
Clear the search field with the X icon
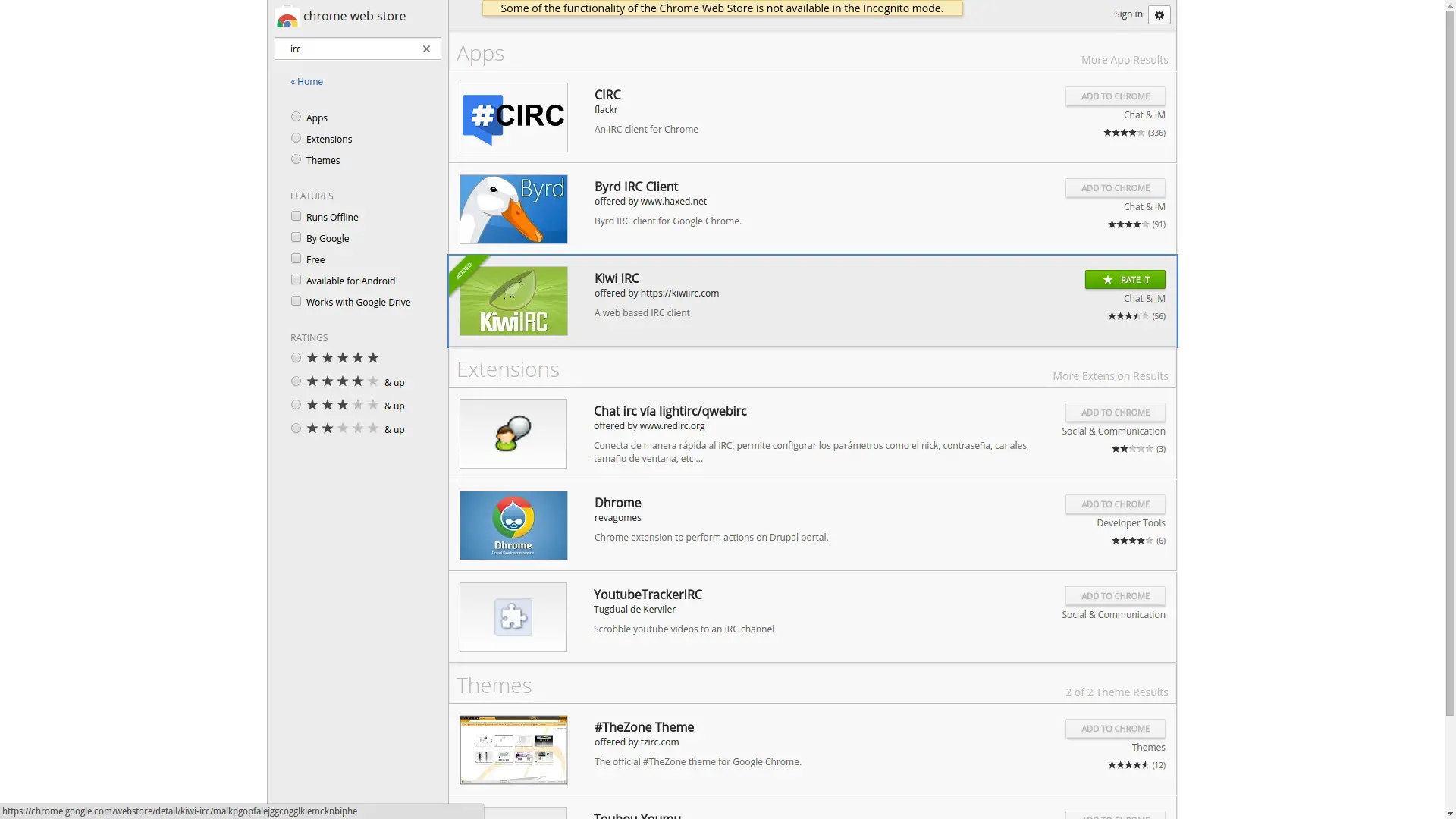(426, 49)
